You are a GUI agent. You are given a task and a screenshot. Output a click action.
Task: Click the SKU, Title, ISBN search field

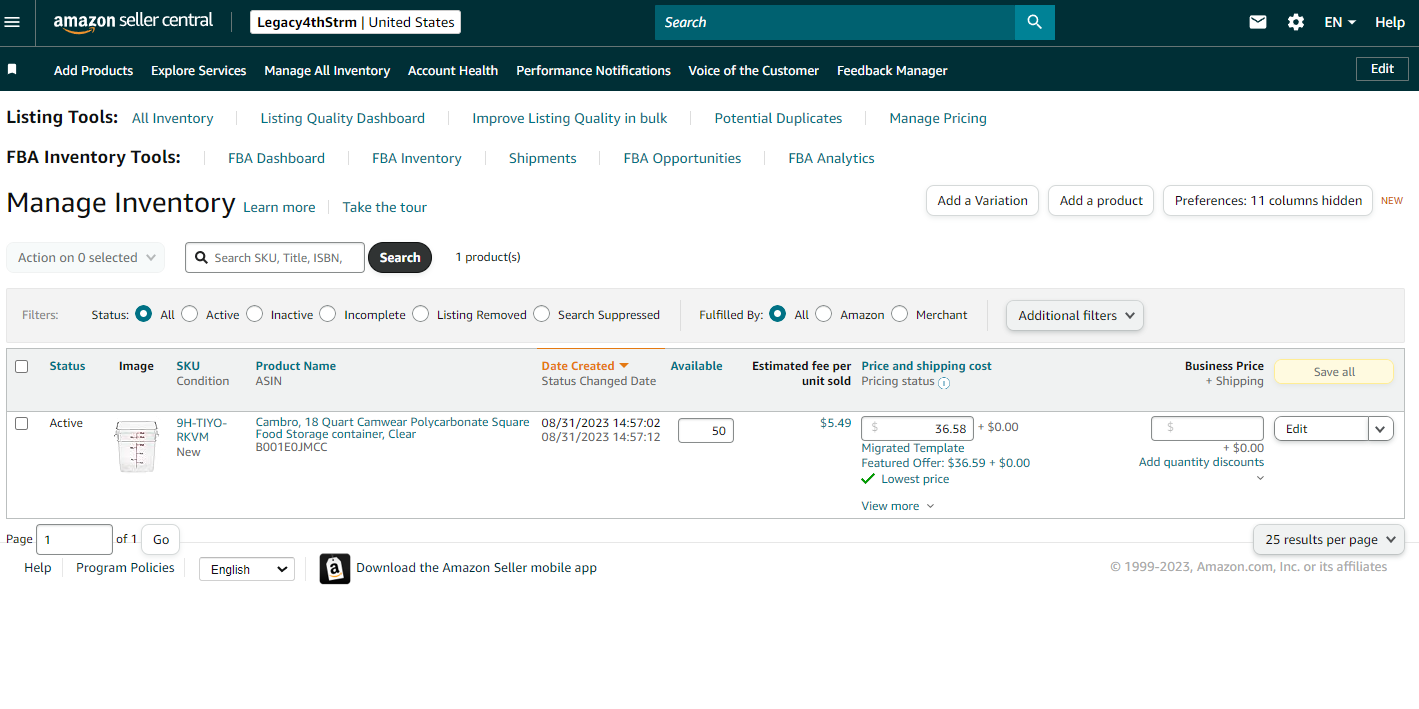[275, 257]
